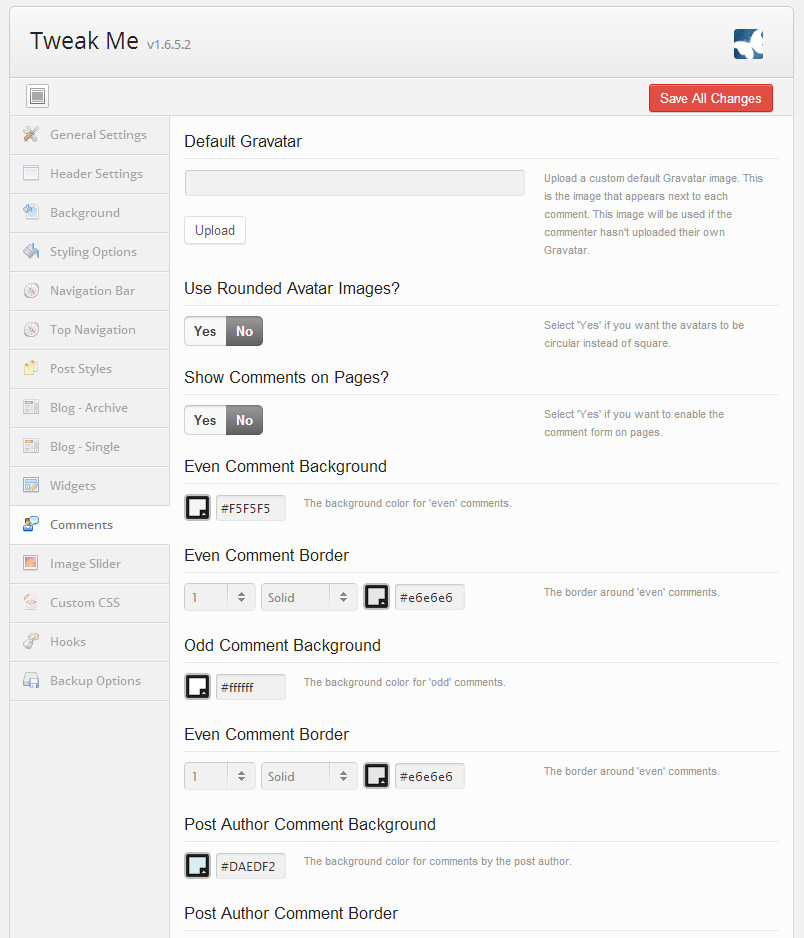Click the Hooks icon in sidebar

31,641
